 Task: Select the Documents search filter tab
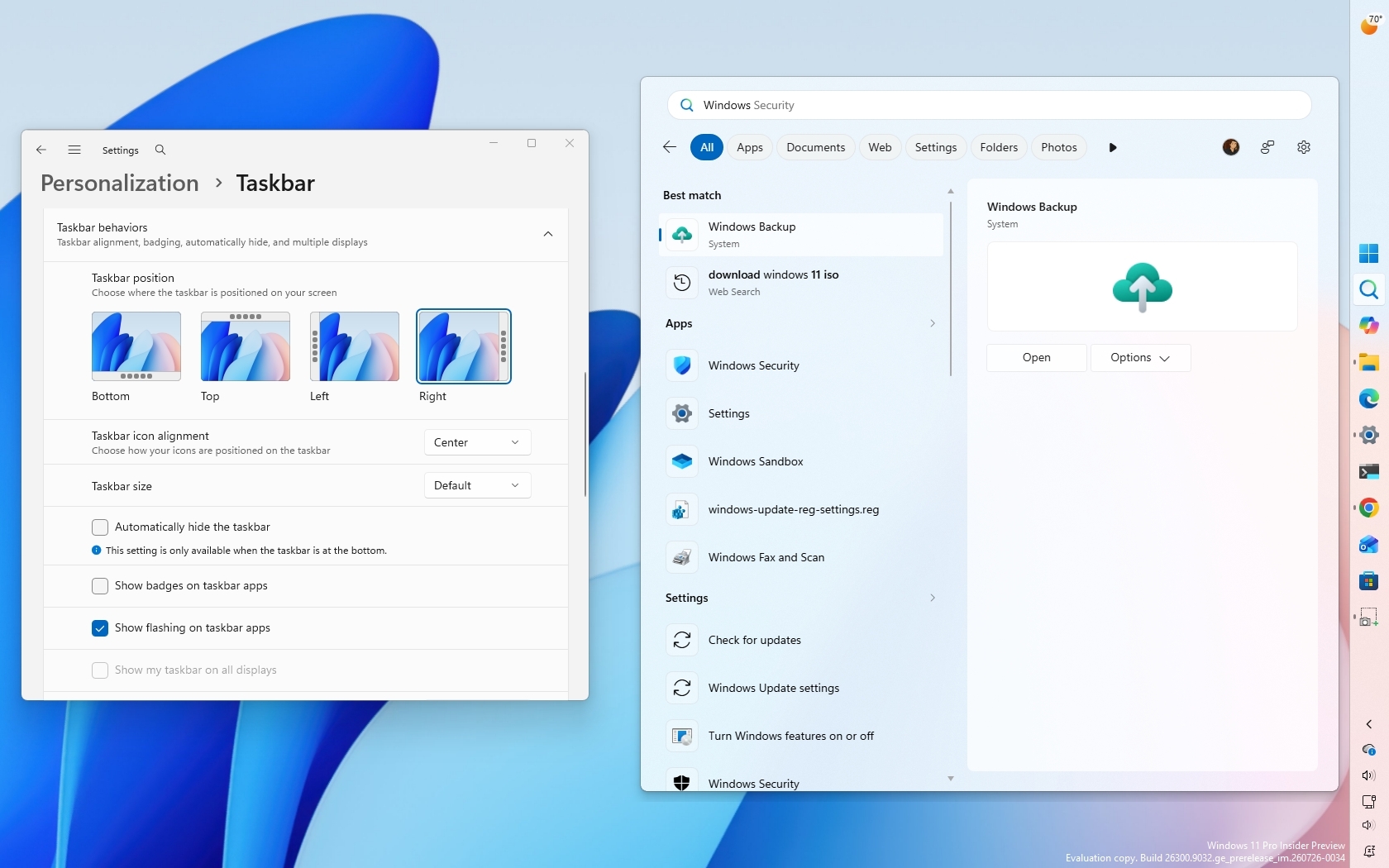[816, 147]
